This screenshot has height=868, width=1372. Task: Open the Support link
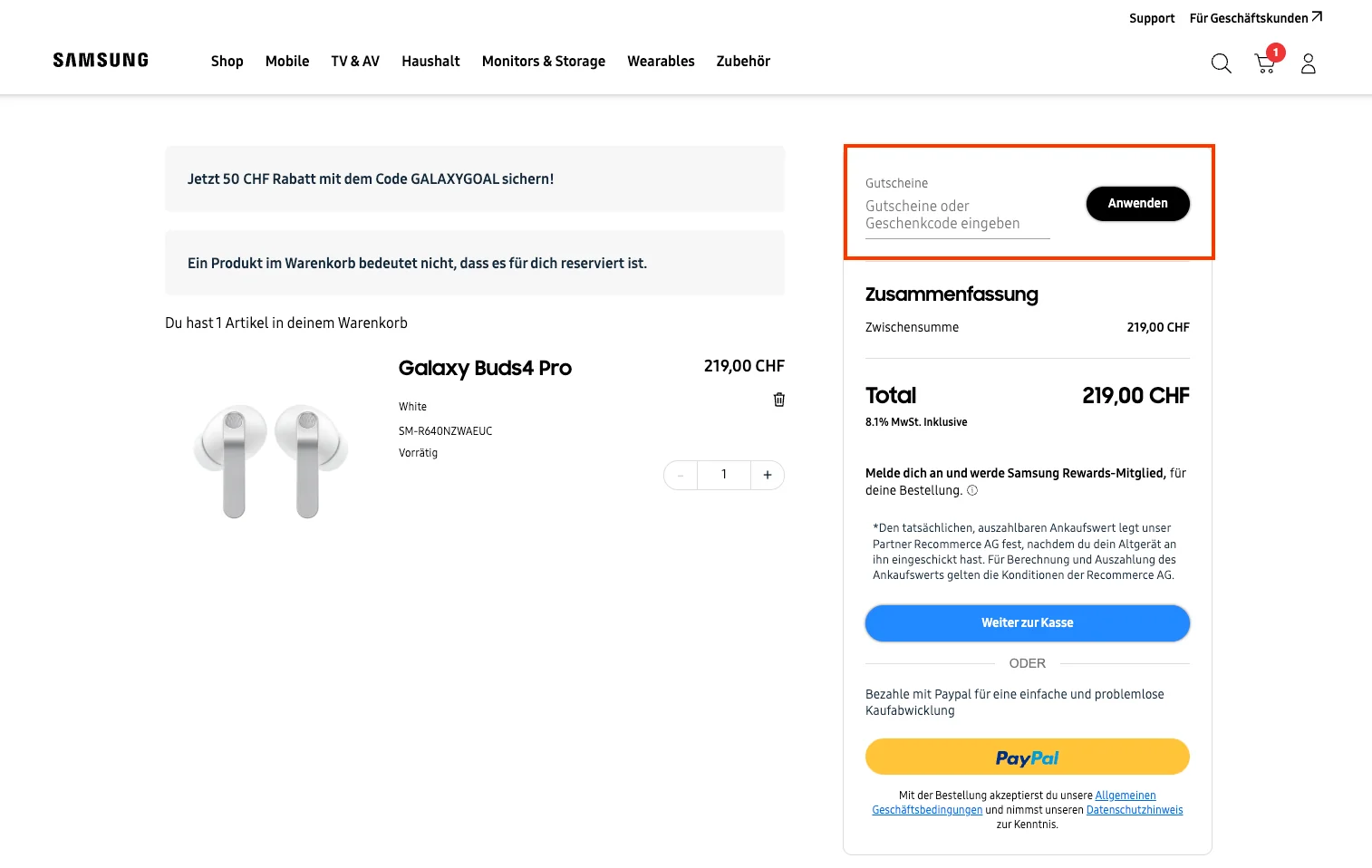[x=1152, y=18]
